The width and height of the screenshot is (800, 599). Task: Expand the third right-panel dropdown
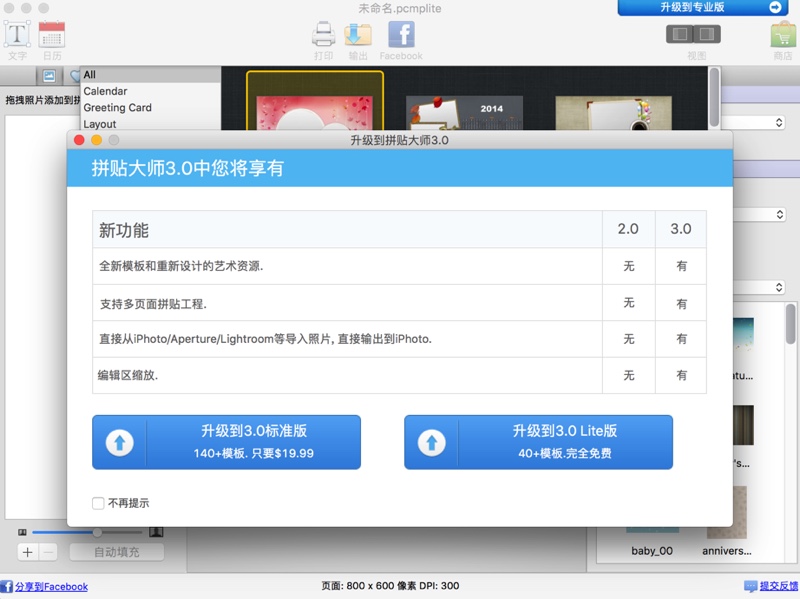(x=779, y=287)
